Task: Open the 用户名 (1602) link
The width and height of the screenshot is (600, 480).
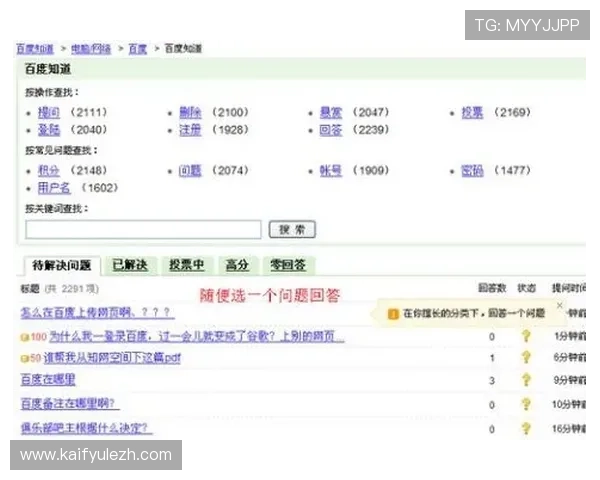Action: pos(54,188)
